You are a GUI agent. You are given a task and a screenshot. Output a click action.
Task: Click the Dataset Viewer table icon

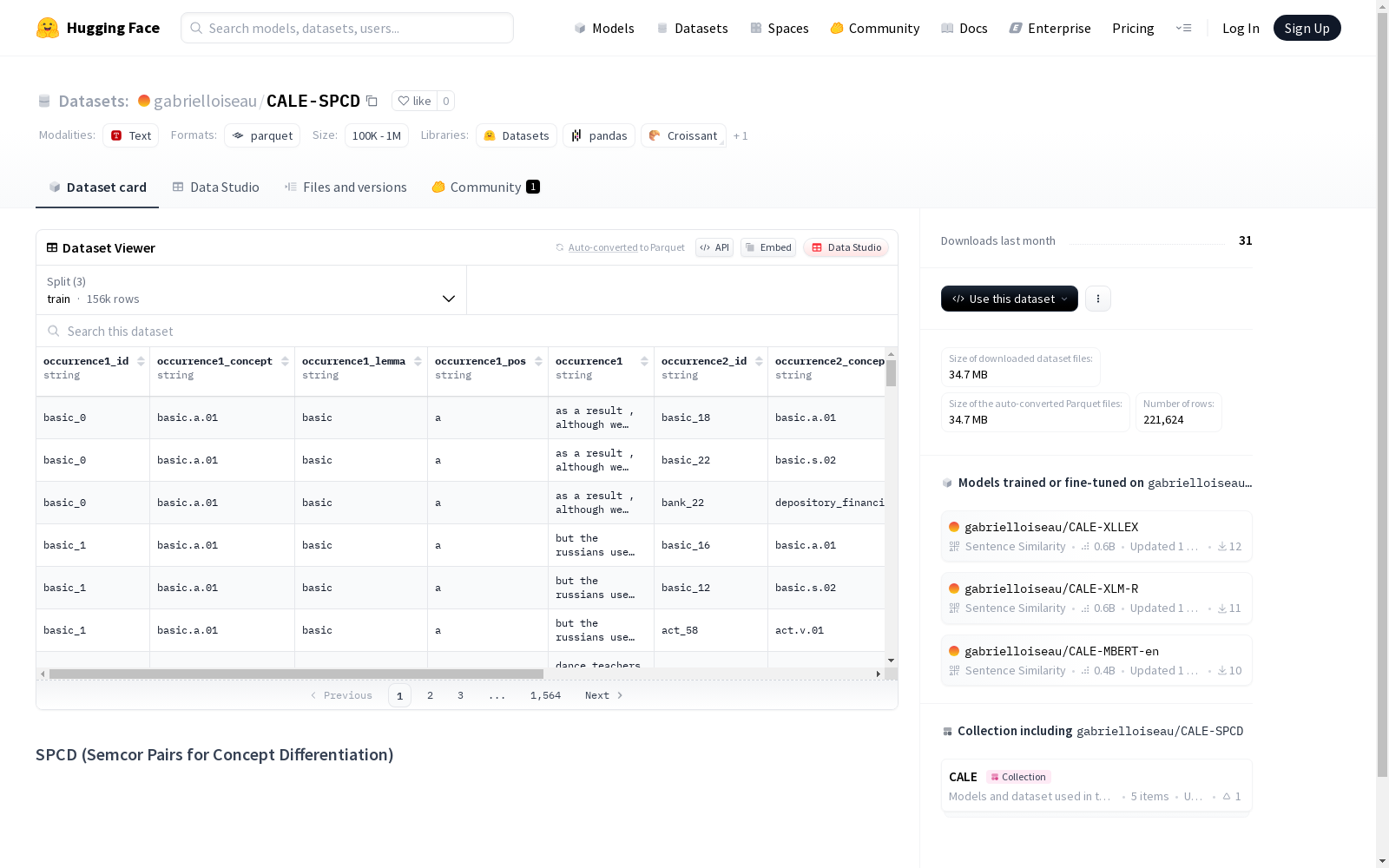coord(52,247)
